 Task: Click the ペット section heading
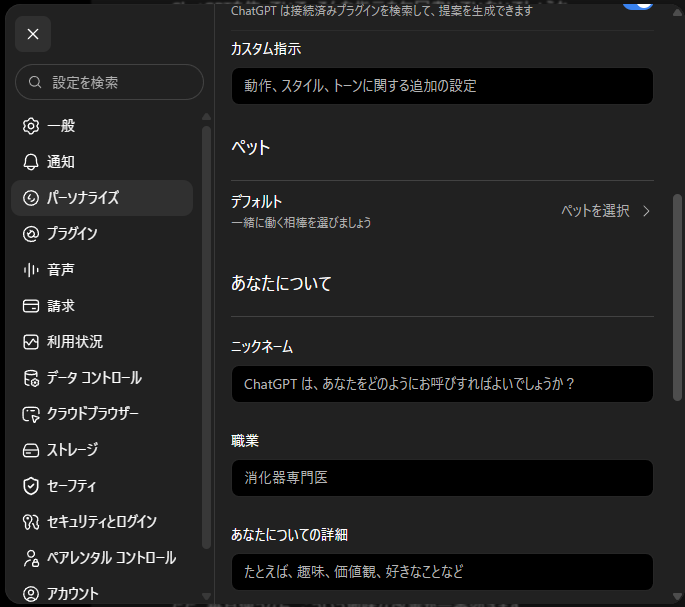250,148
